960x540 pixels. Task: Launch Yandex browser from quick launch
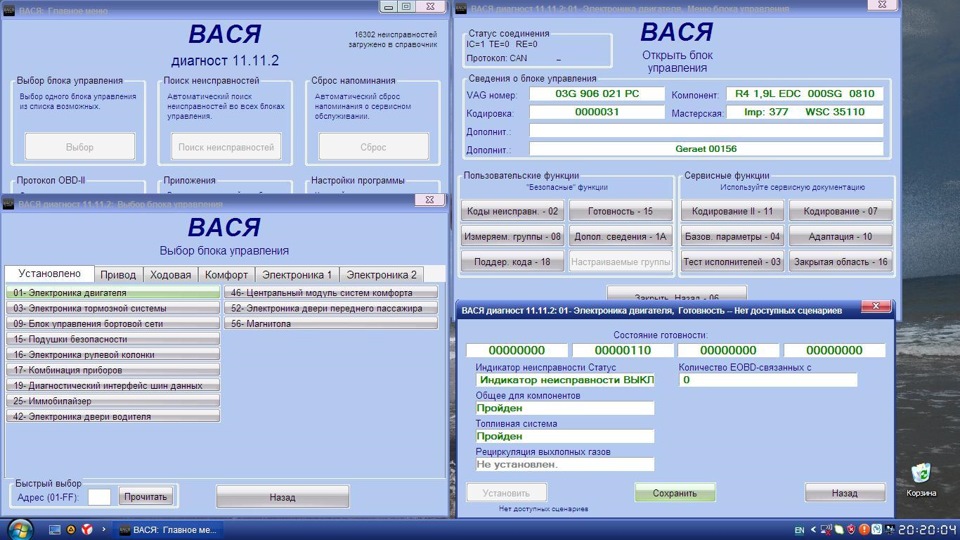pyautogui.click(x=87, y=530)
